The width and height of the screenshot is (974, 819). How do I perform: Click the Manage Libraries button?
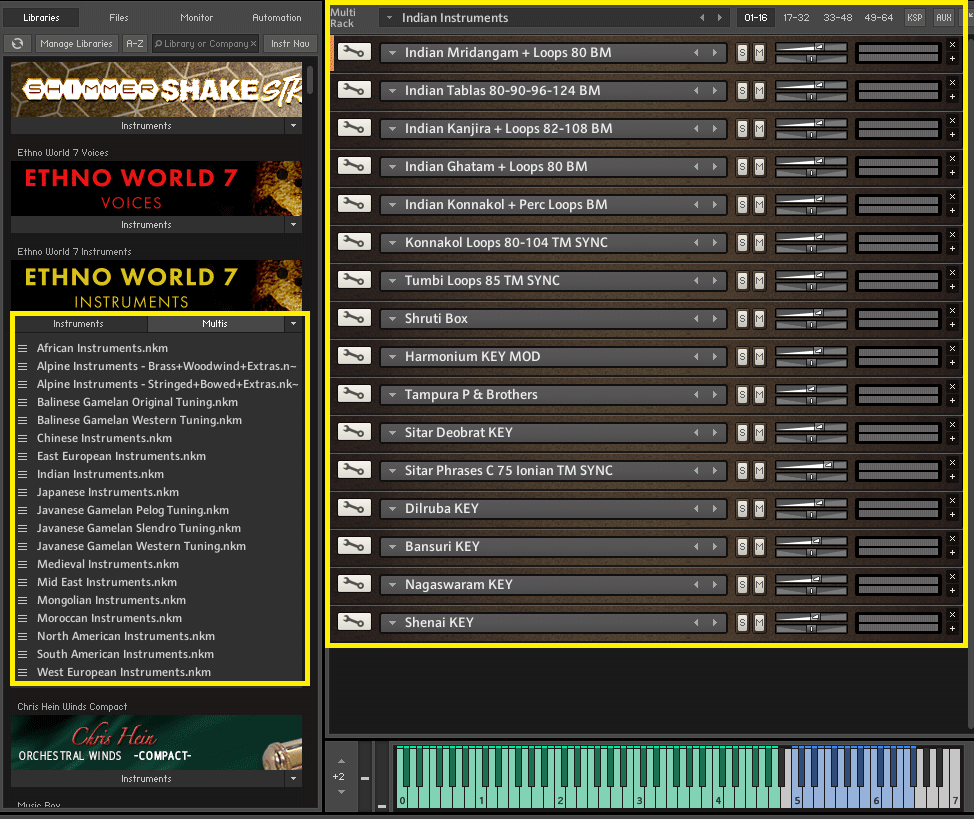(76, 43)
